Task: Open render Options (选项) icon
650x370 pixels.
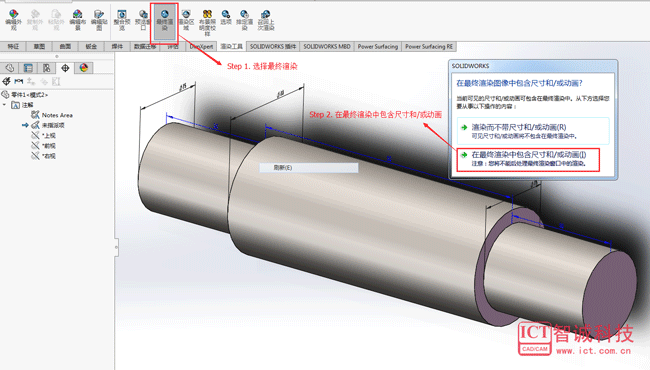Action: click(x=226, y=17)
